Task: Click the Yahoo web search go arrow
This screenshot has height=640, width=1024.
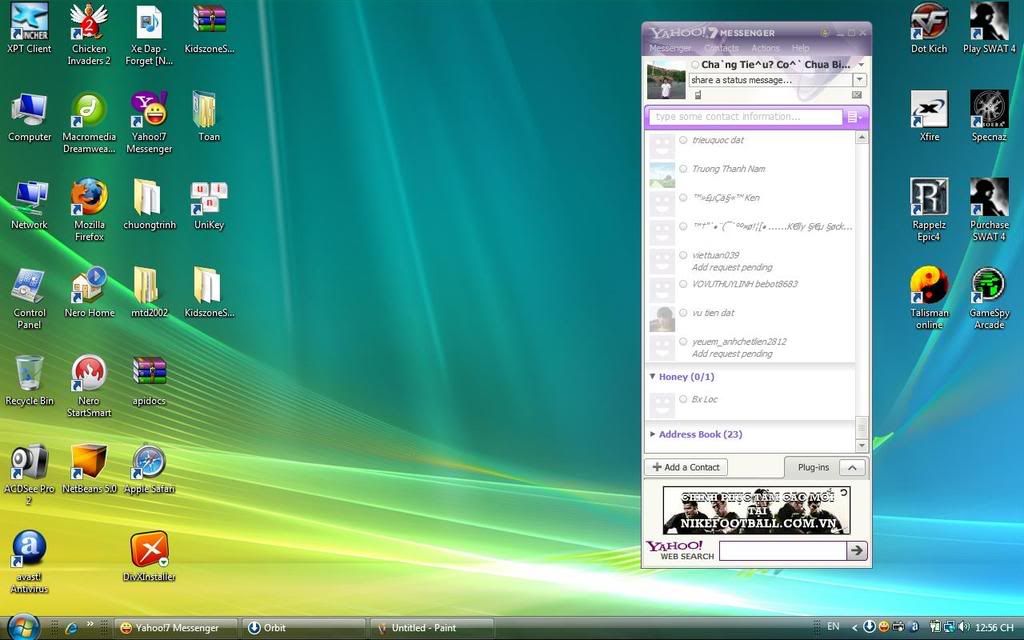Action: tap(857, 551)
